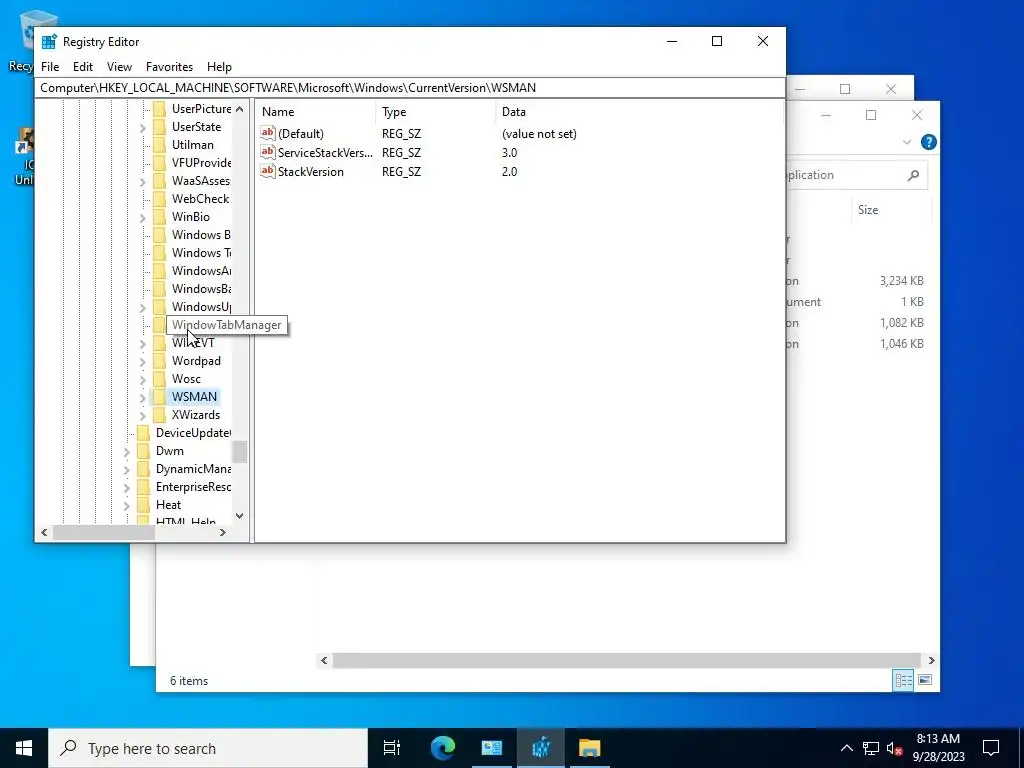This screenshot has width=1024, height=768.
Task: Click the 3,234 KB size value
Action: coord(901,281)
